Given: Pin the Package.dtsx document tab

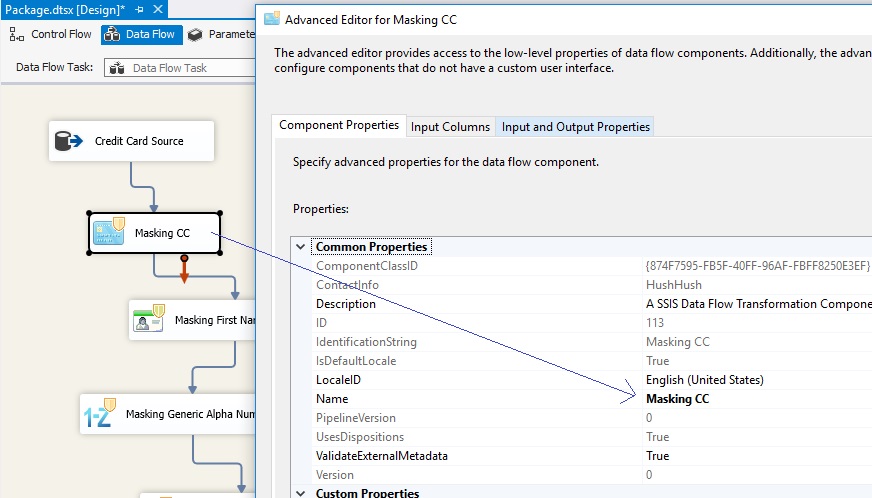Looking at the screenshot, I should pos(139,9).
